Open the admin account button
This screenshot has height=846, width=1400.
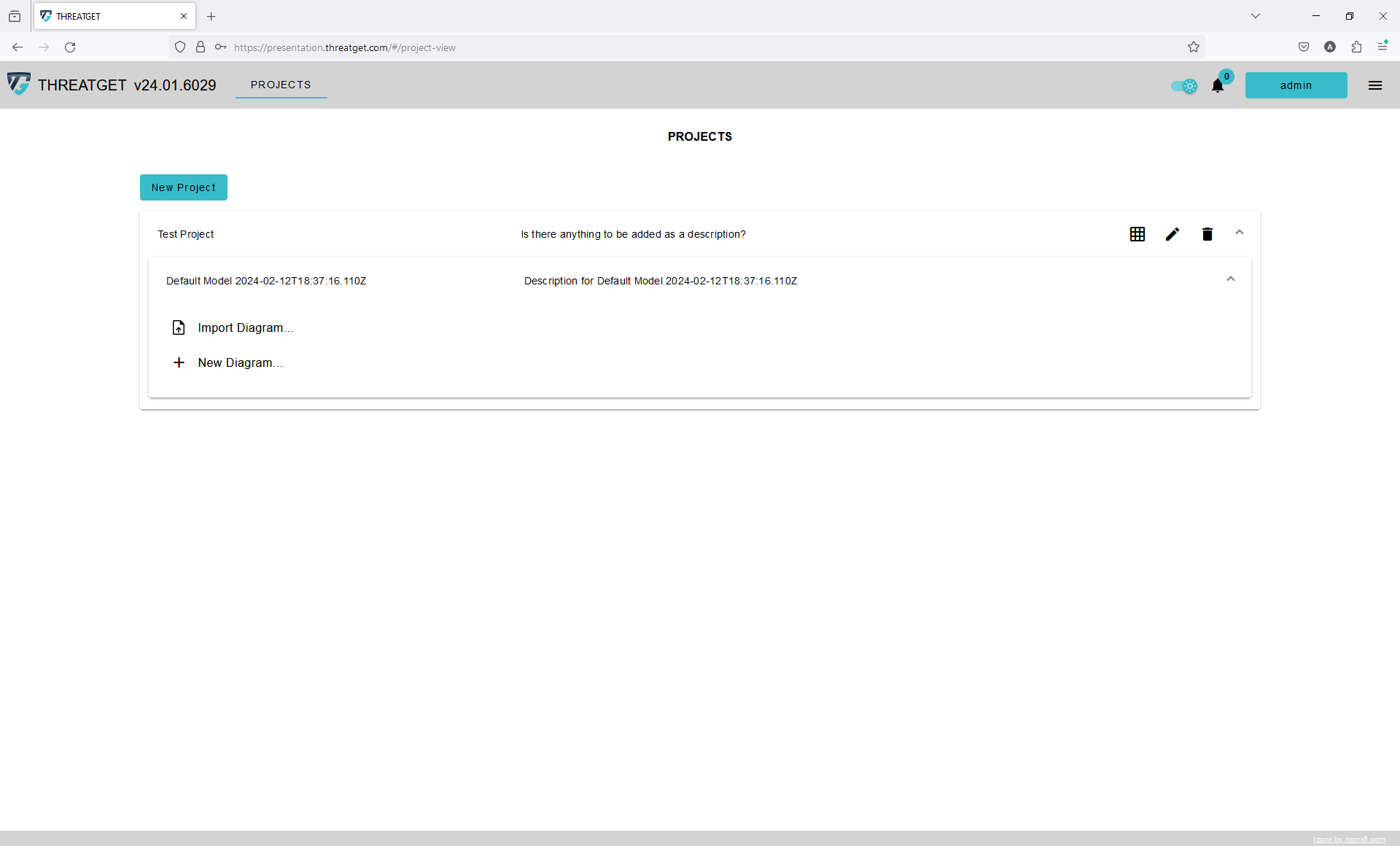(1296, 85)
